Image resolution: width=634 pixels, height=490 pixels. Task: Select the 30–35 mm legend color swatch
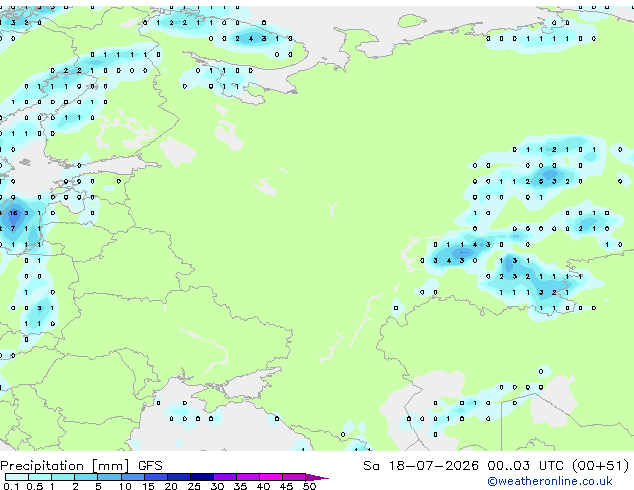point(225,477)
